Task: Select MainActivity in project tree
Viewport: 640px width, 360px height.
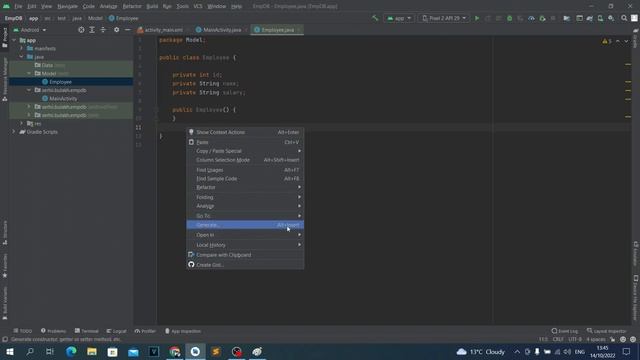Action: point(63,98)
